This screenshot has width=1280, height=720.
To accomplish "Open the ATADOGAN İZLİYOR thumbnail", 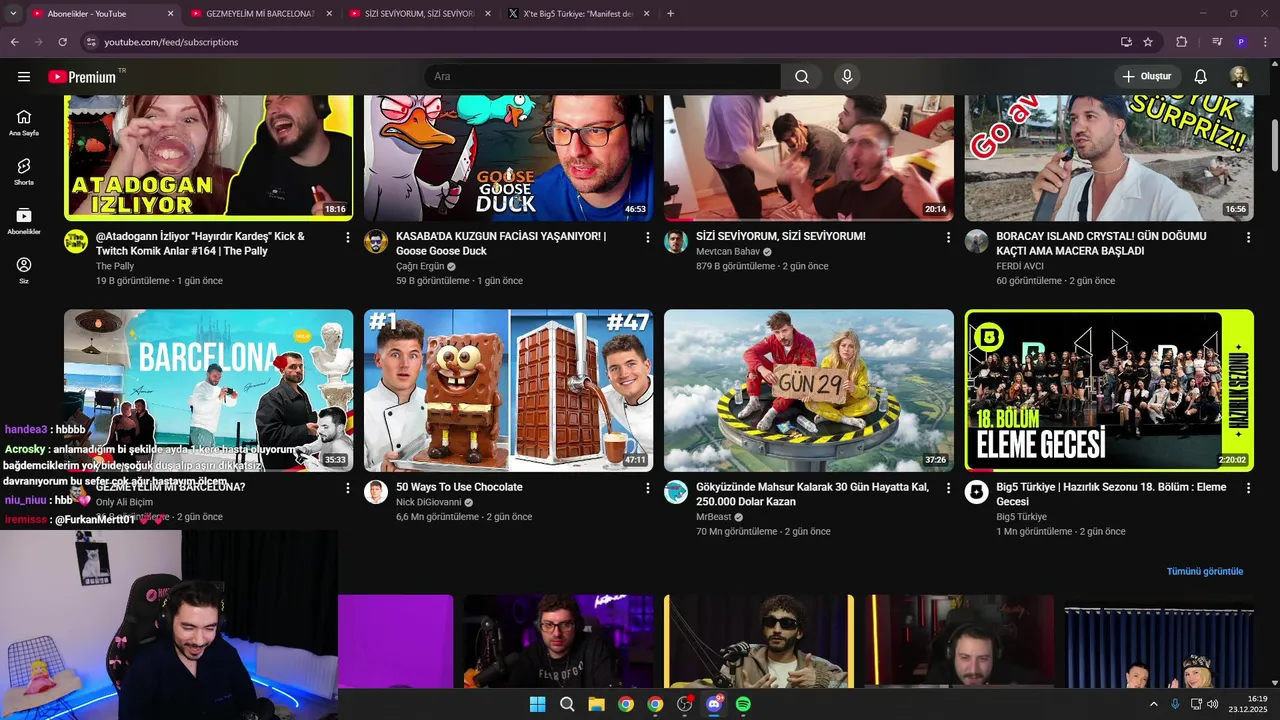I will pyautogui.click(x=208, y=158).
